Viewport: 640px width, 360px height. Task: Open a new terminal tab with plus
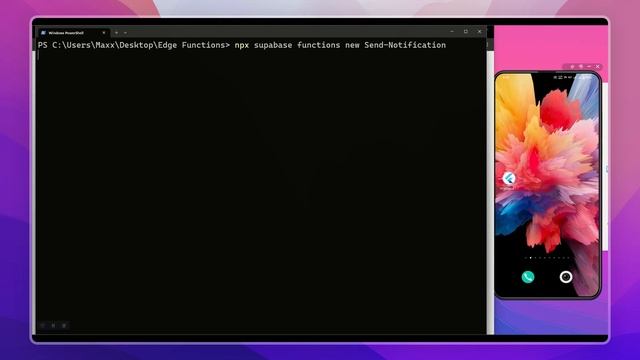pyautogui.click(x=116, y=33)
